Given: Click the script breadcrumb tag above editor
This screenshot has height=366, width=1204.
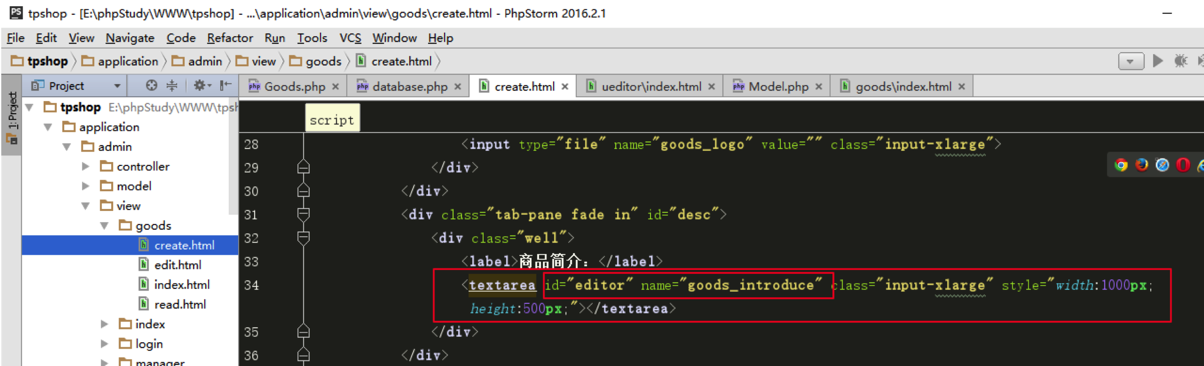Looking at the screenshot, I should [331, 120].
